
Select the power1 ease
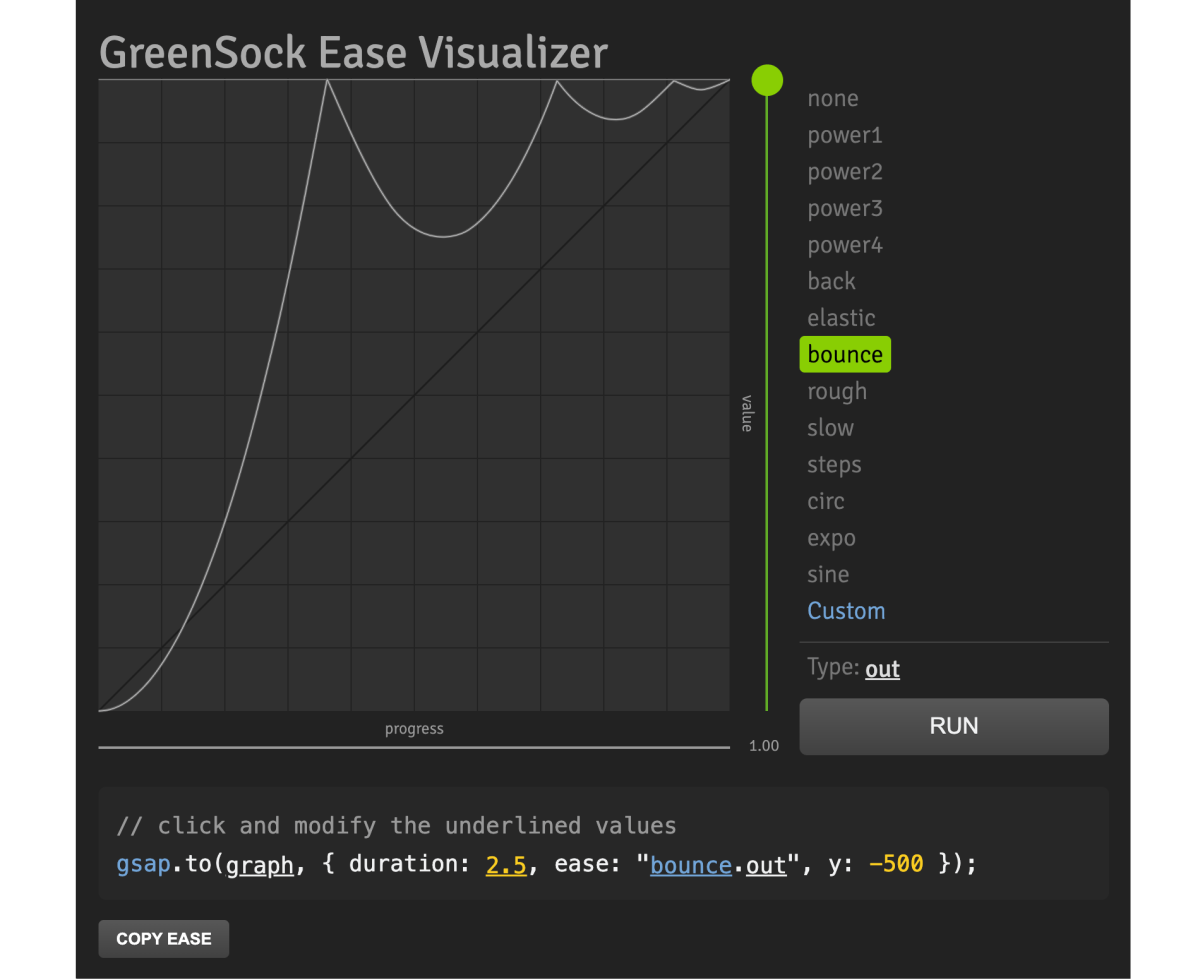845,135
